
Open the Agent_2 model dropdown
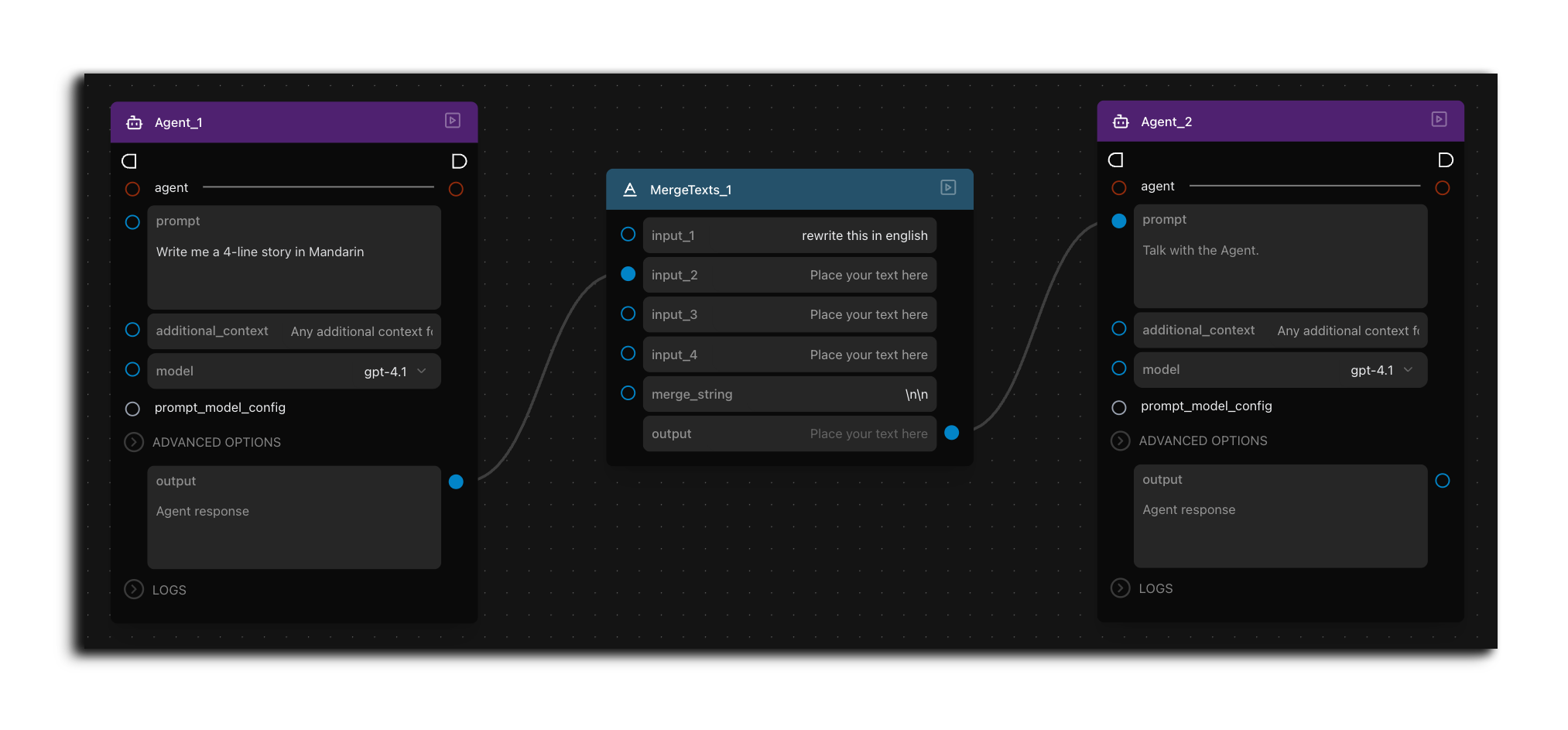[x=1281, y=369]
